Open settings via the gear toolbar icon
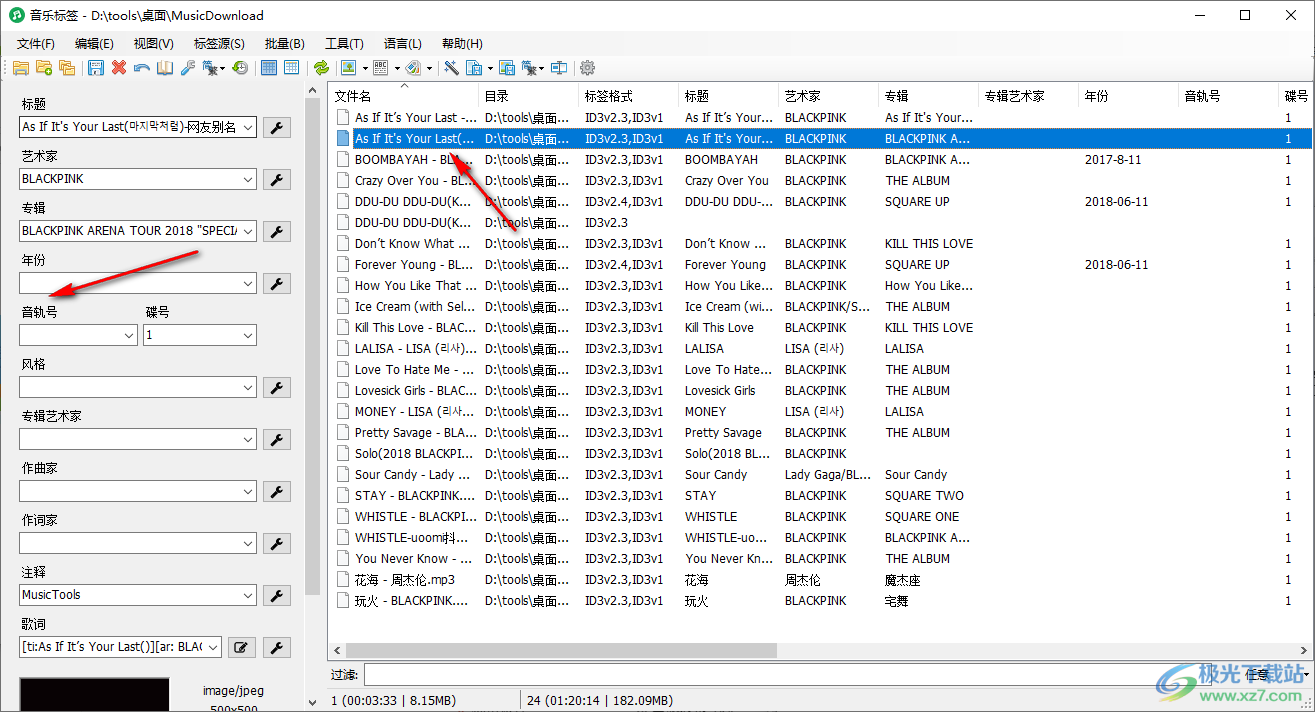Viewport: 1315px width, 712px height. 587,68
